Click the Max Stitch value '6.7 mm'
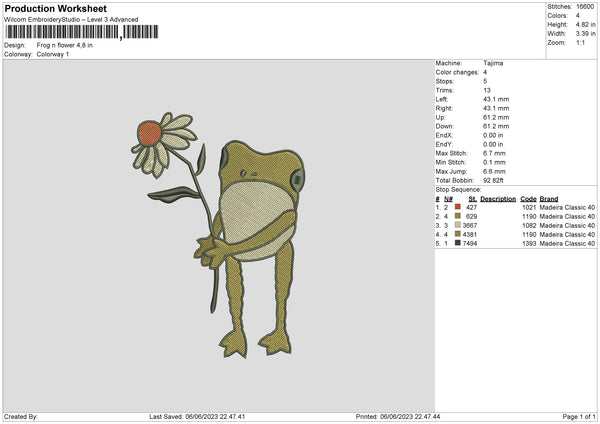Screen dimensions: 600x424 (494, 153)
